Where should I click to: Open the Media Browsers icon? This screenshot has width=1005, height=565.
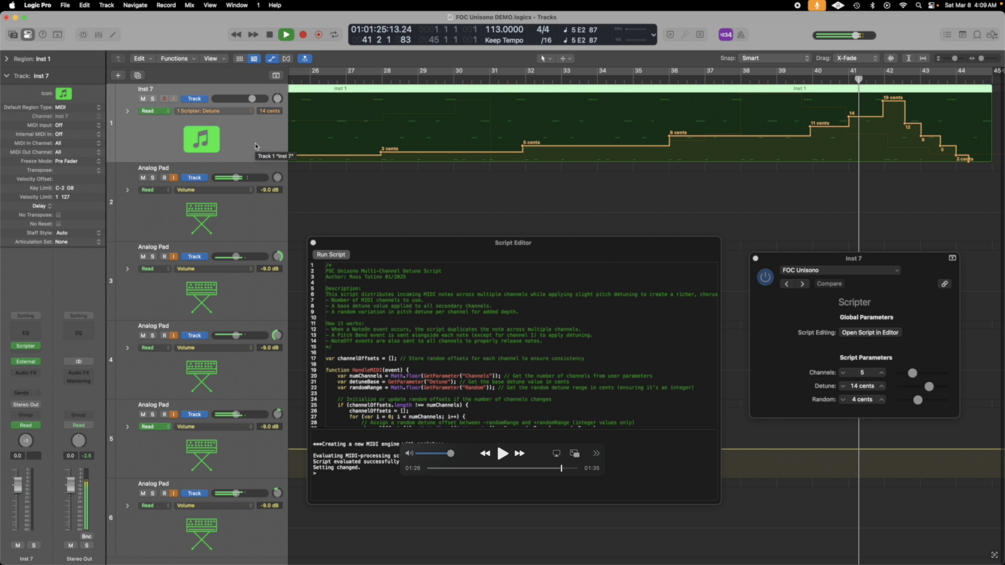992,35
